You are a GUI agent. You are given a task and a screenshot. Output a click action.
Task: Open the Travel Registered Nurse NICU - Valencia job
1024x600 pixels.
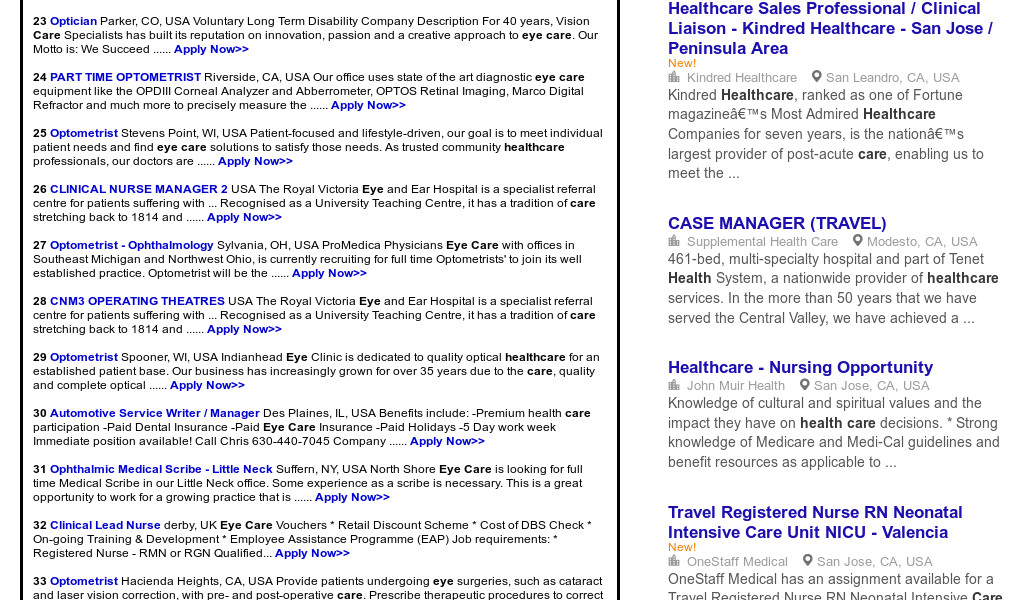click(815, 522)
